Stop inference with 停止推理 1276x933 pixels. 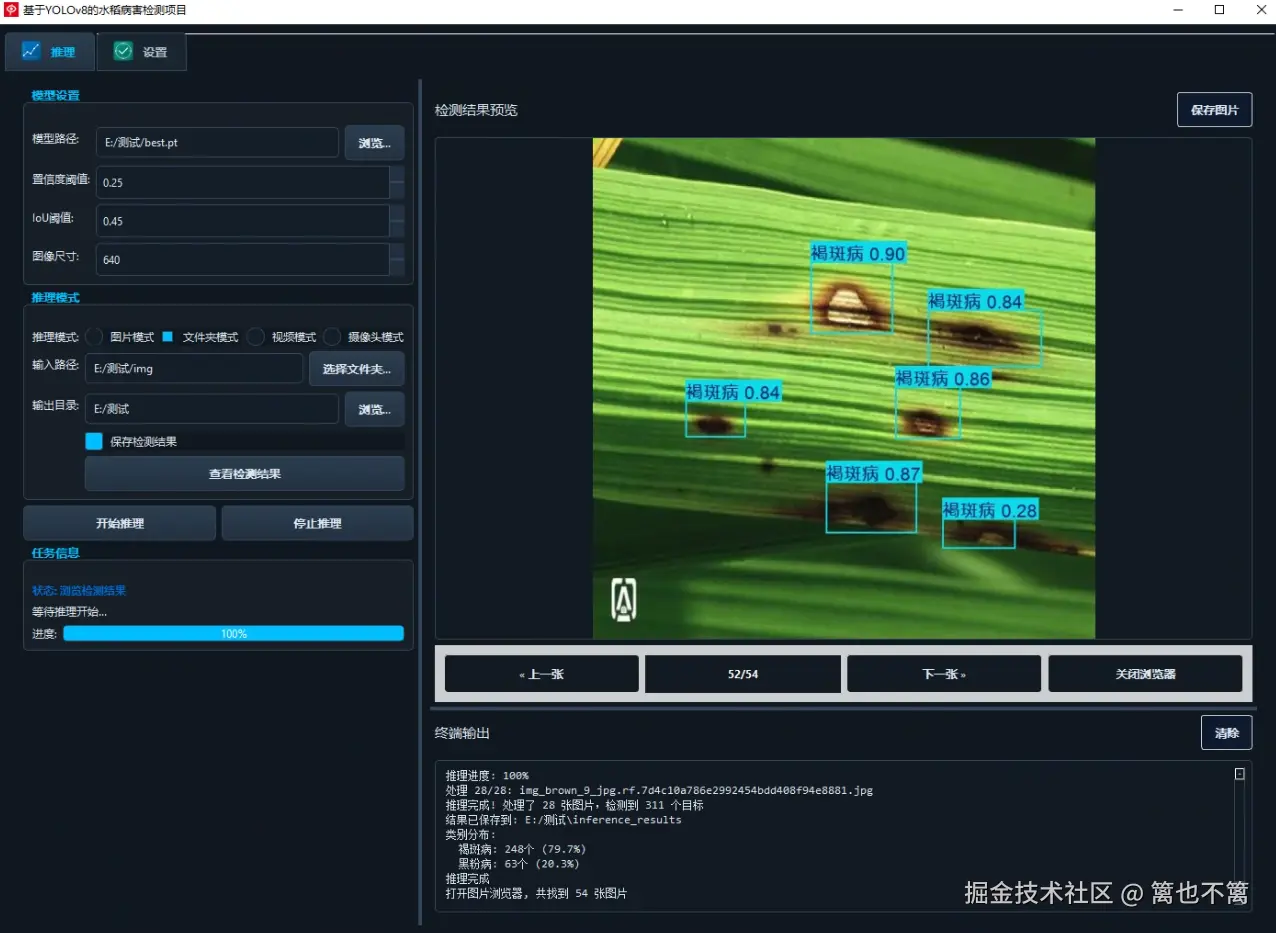pos(317,523)
